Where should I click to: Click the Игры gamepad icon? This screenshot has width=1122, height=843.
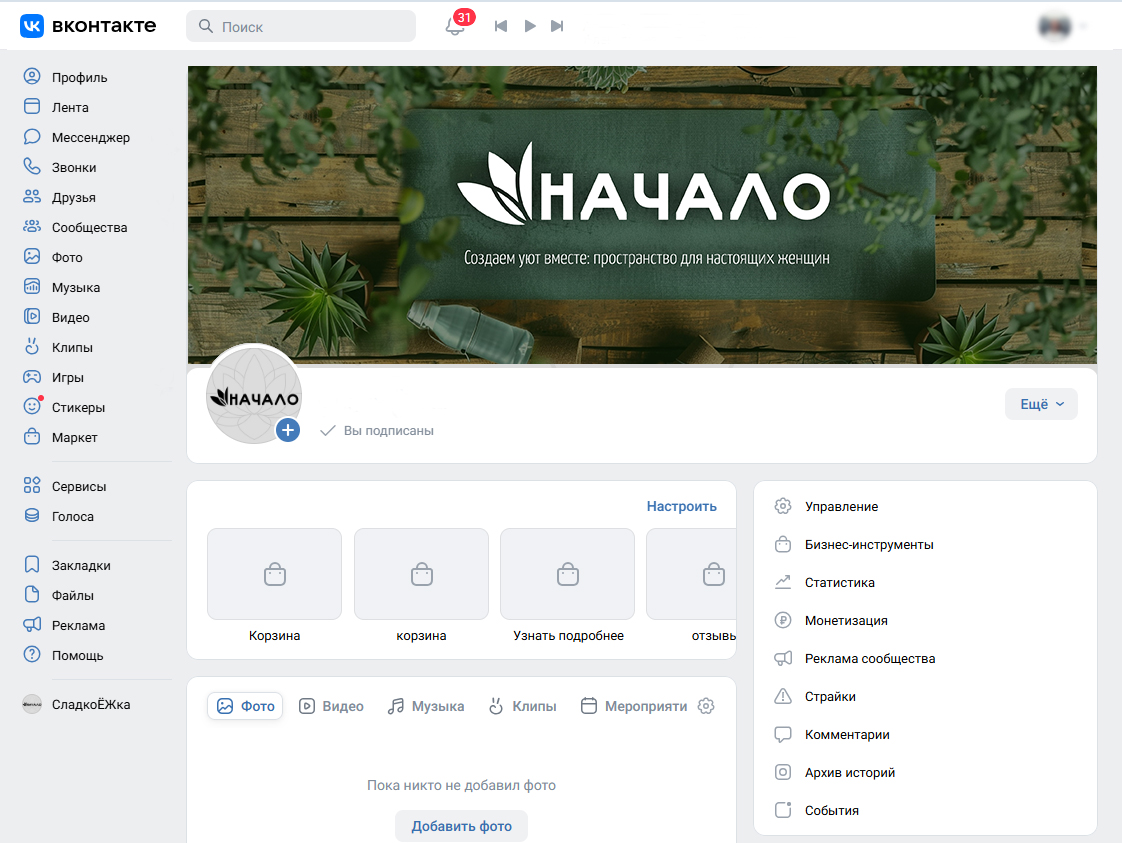pos(32,376)
